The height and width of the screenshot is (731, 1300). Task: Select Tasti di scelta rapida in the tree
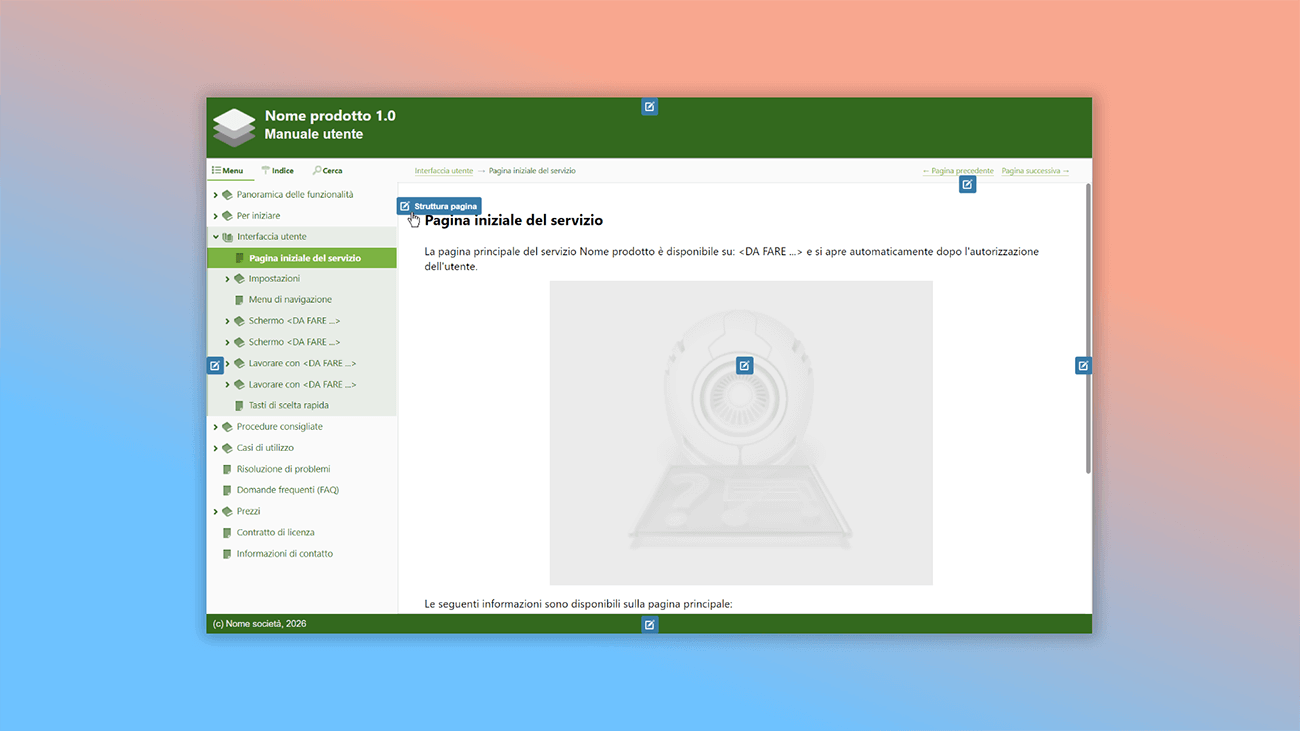(288, 405)
